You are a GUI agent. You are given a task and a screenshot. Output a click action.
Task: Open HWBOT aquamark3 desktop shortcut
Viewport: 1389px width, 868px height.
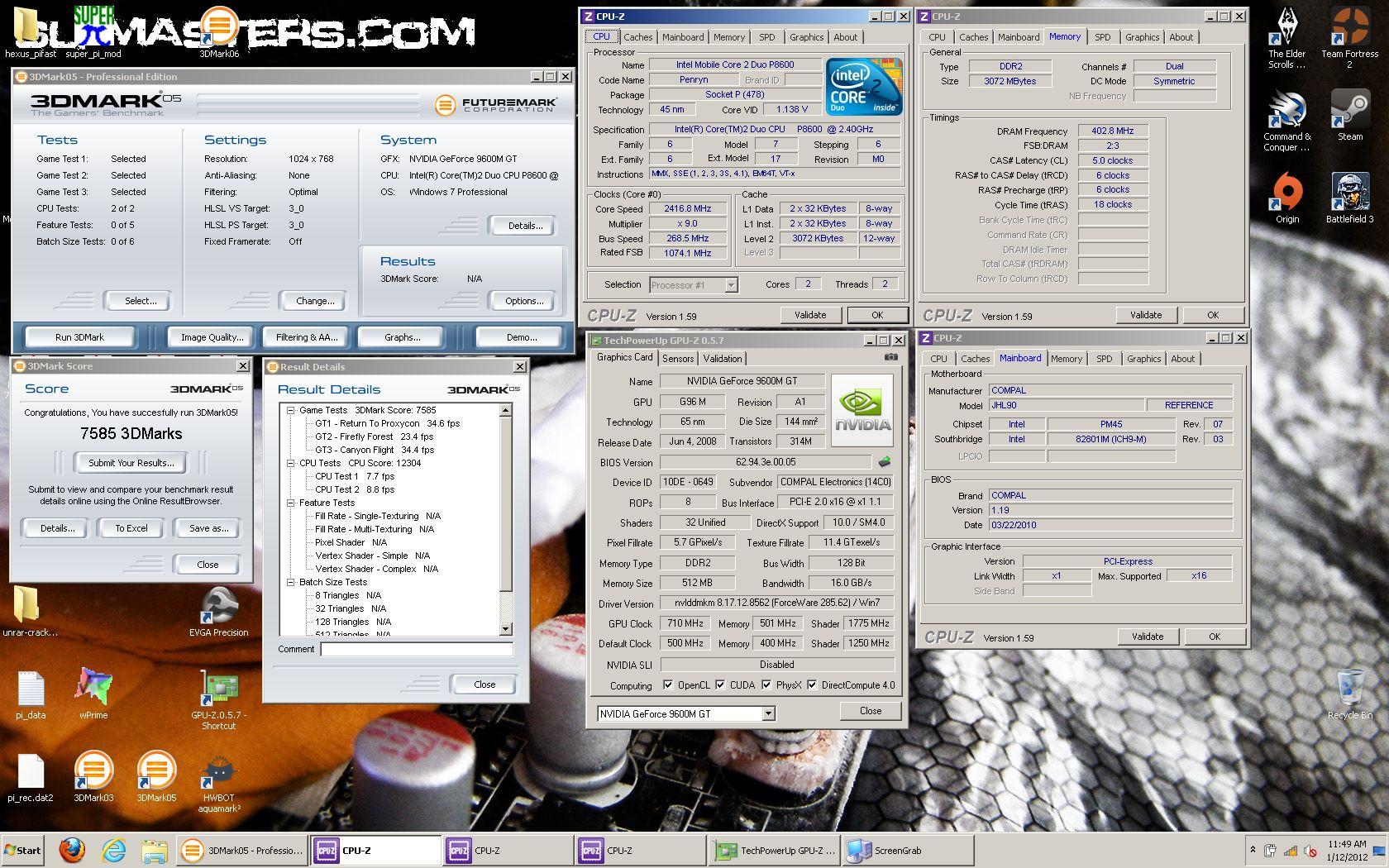[x=218, y=782]
